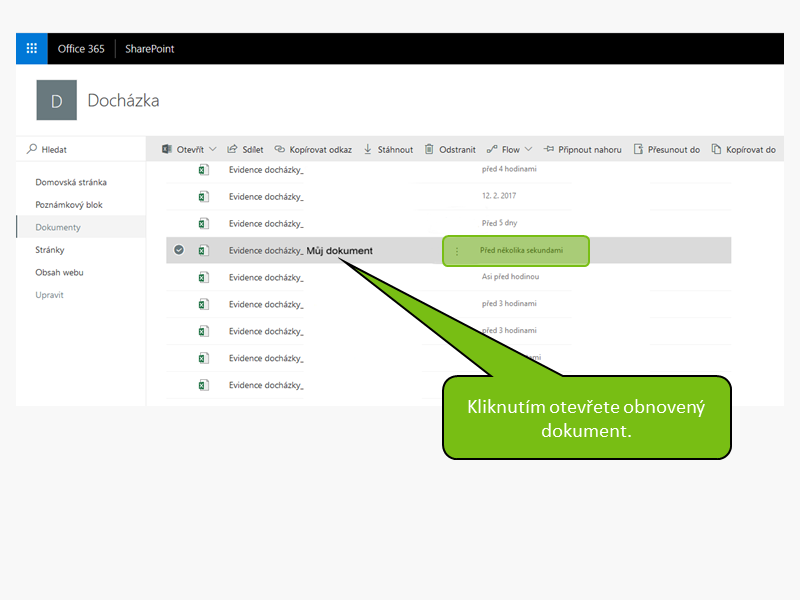Click the Excel icon of Můj dokument row

(x=203, y=250)
